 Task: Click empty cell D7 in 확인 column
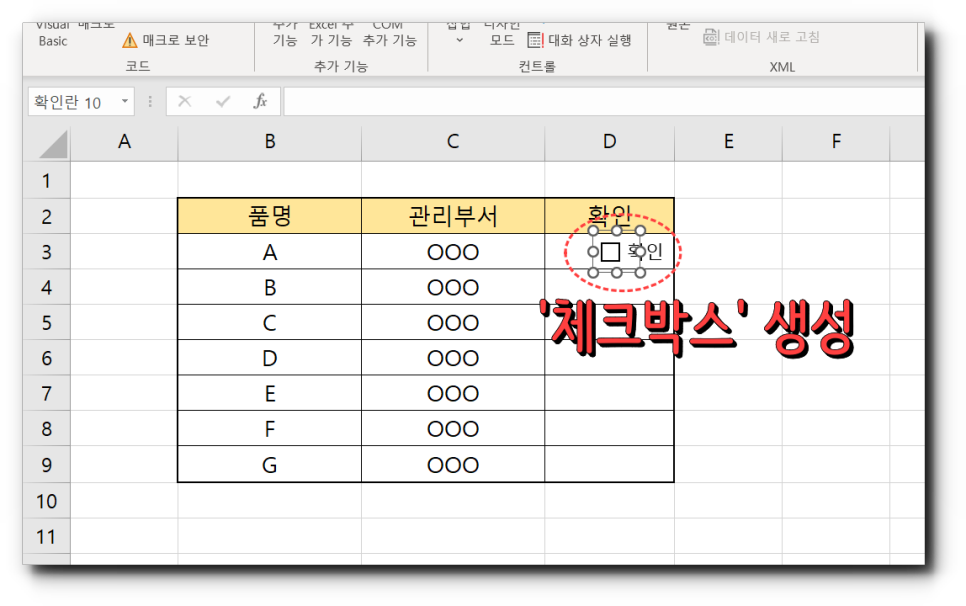click(x=609, y=394)
